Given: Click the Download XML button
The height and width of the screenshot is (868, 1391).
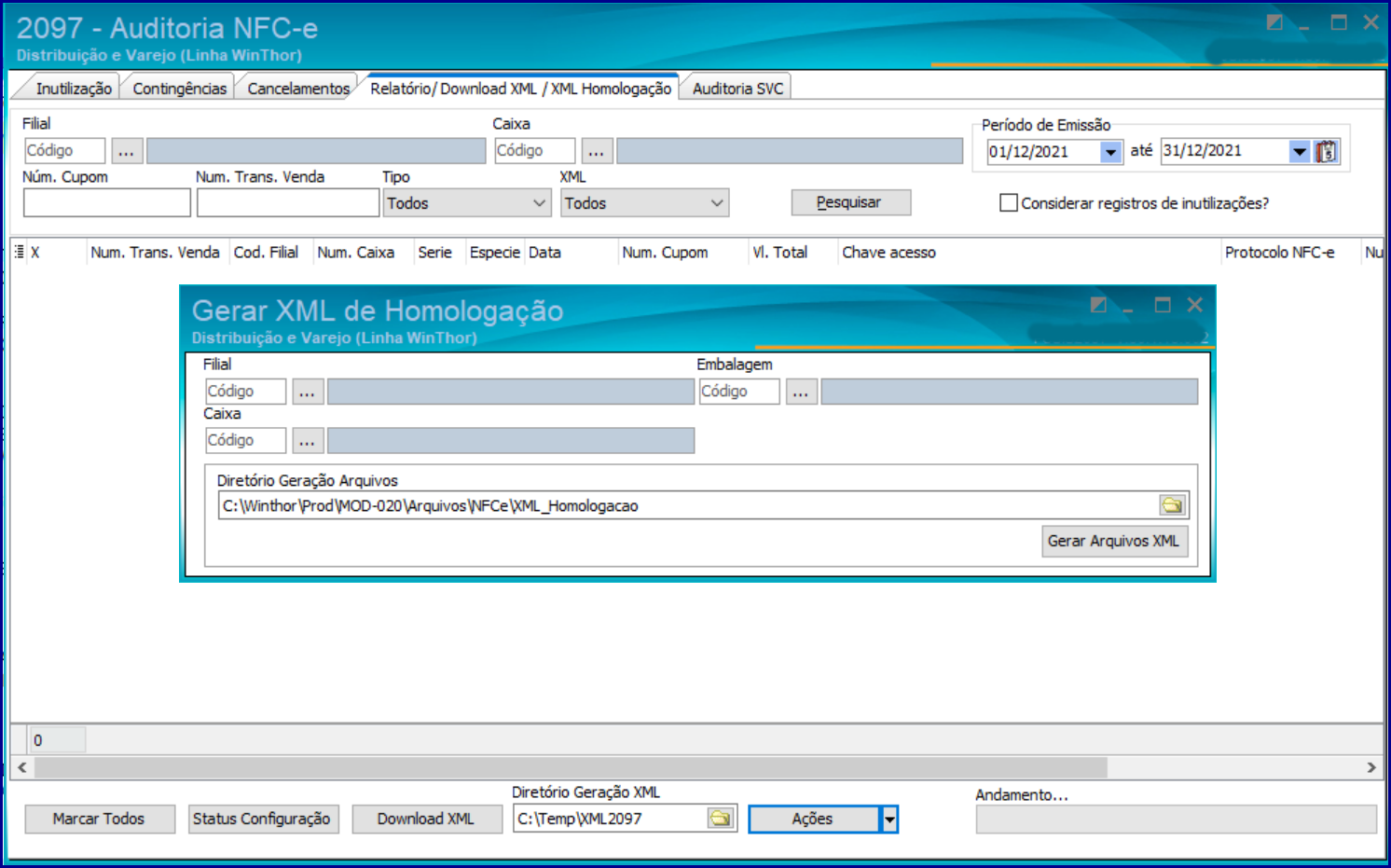Looking at the screenshot, I should (x=426, y=819).
